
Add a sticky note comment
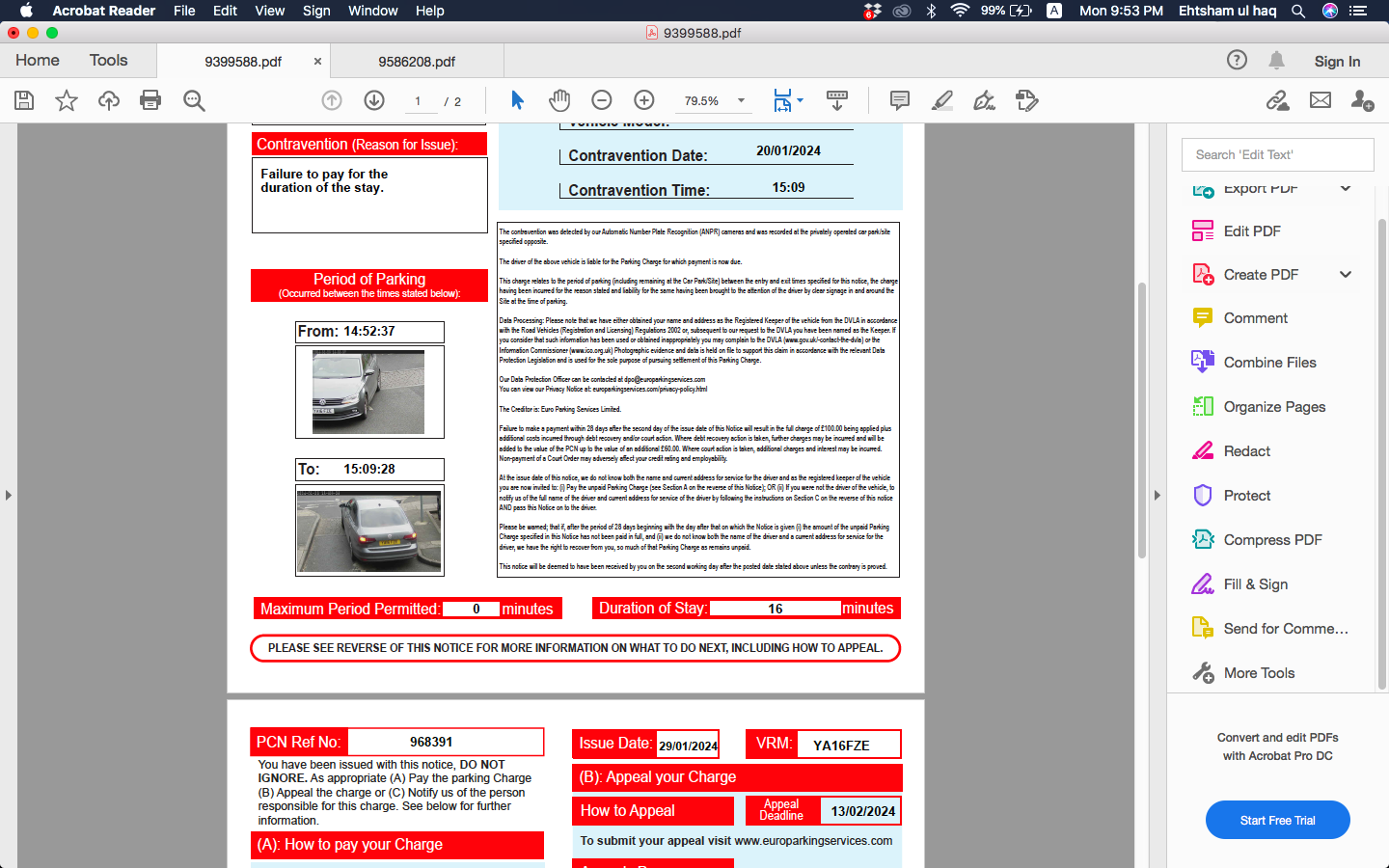coord(900,100)
